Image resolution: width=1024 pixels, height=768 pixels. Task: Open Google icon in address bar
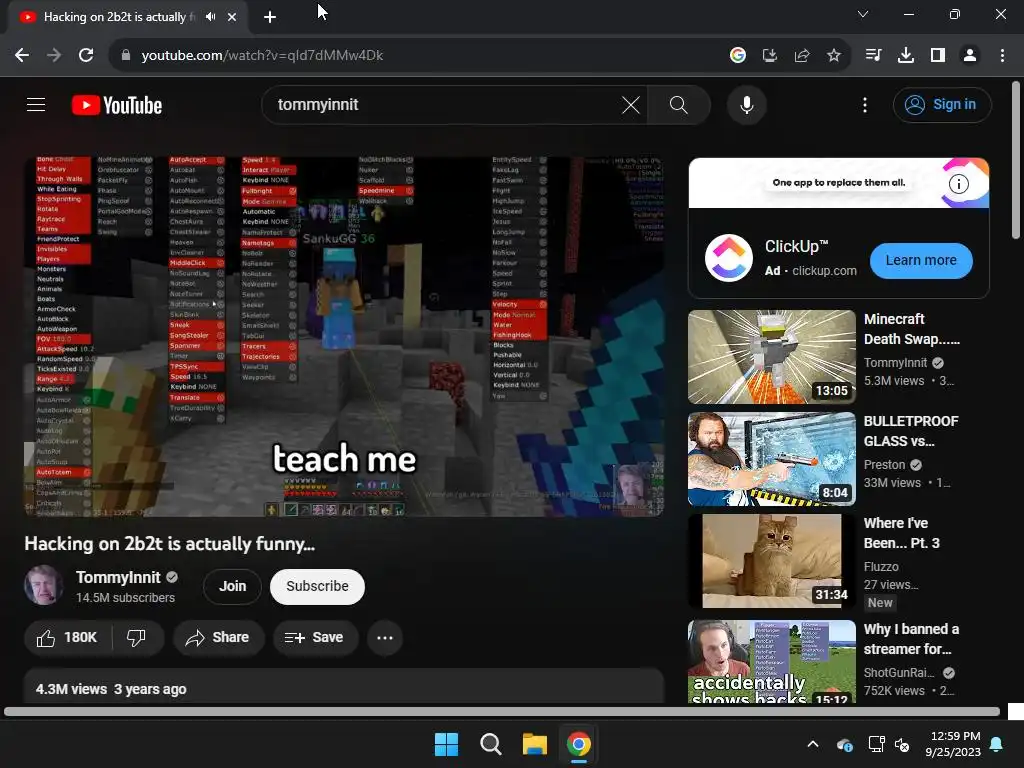pos(737,56)
